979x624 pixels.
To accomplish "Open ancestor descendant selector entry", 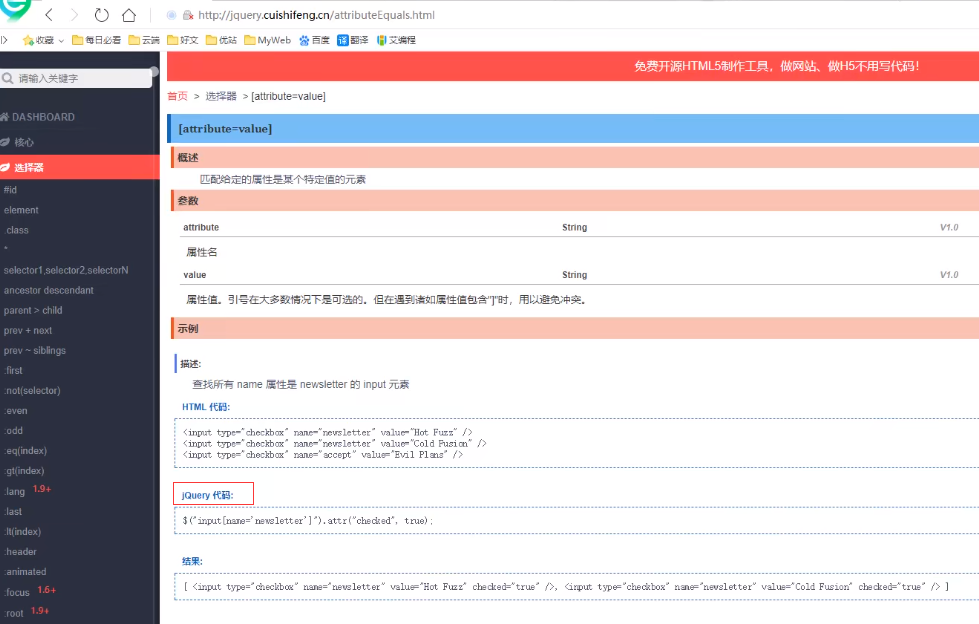I will coord(49,290).
